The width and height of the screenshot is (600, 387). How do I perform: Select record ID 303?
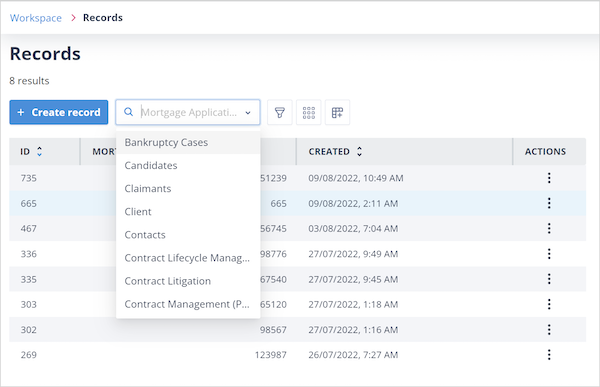pos(29,304)
